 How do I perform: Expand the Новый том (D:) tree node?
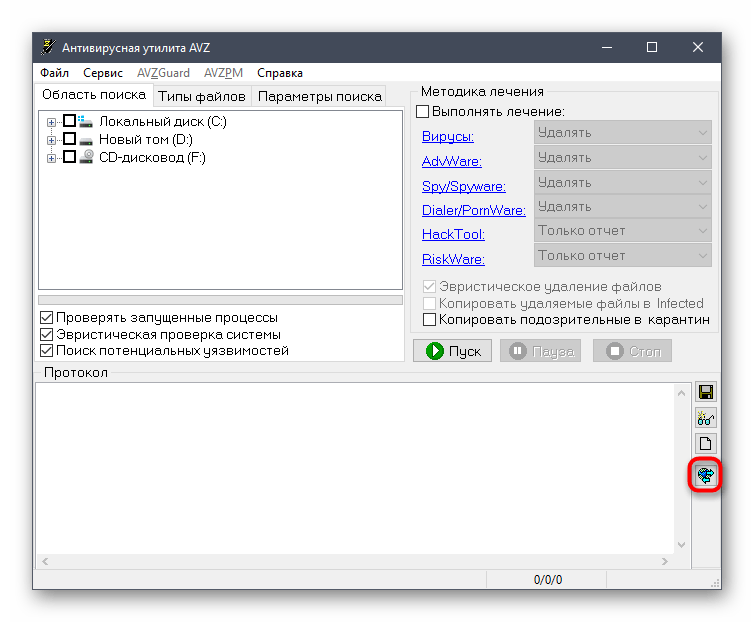pyautogui.click(x=51, y=140)
